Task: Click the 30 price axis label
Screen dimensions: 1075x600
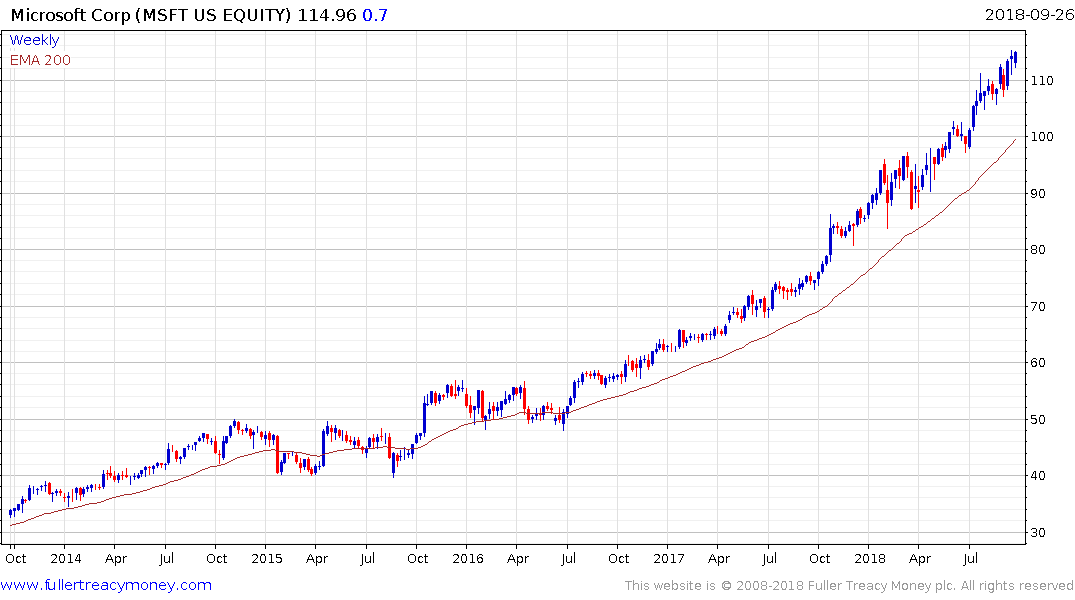Action: click(1038, 533)
